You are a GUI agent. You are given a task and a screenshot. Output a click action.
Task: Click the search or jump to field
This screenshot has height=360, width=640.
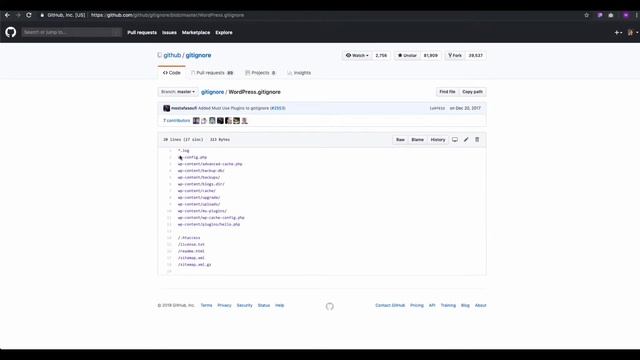click(x=72, y=32)
